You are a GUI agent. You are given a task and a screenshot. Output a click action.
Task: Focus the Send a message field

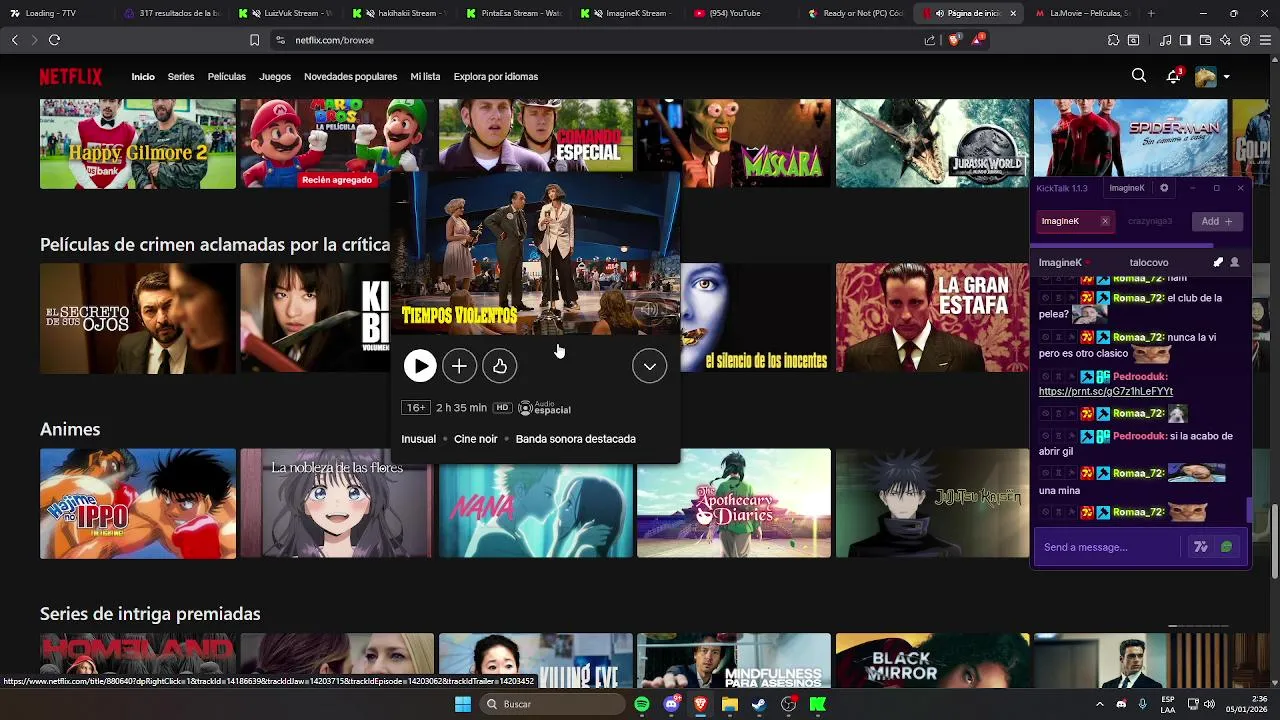[1108, 547]
